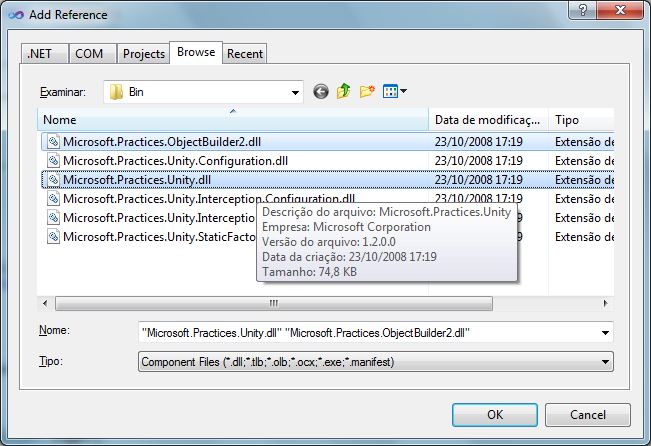
Task: Click the Bin folder icon in Examinar
Action: pos(116,92)
